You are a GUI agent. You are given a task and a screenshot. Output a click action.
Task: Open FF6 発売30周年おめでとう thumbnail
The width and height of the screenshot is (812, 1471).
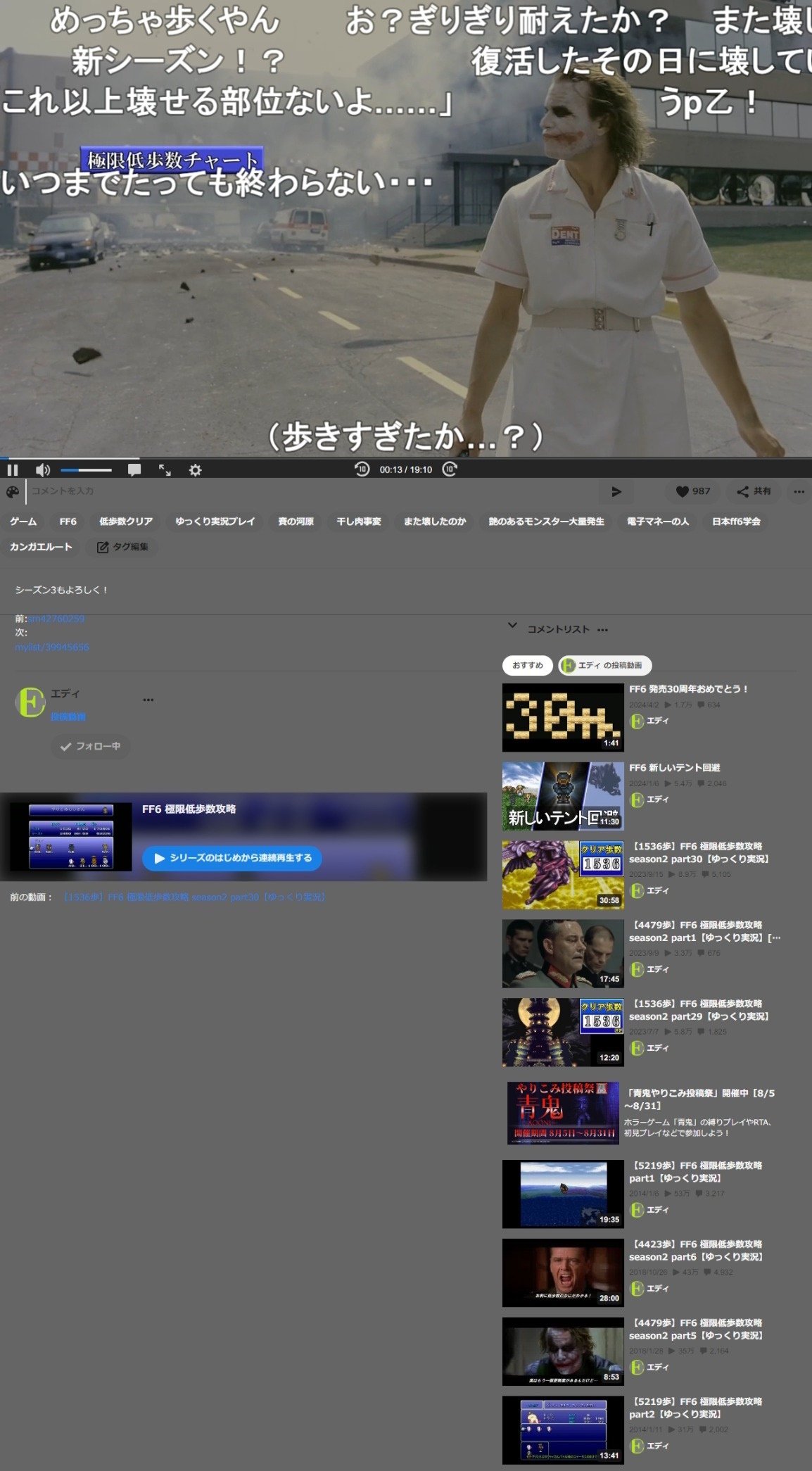[563, 717]
